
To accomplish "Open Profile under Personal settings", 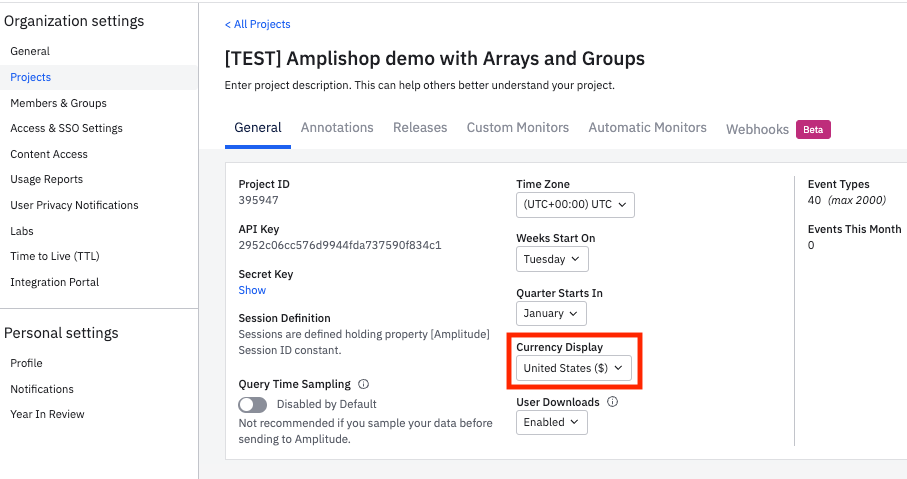I will [27, 363].
